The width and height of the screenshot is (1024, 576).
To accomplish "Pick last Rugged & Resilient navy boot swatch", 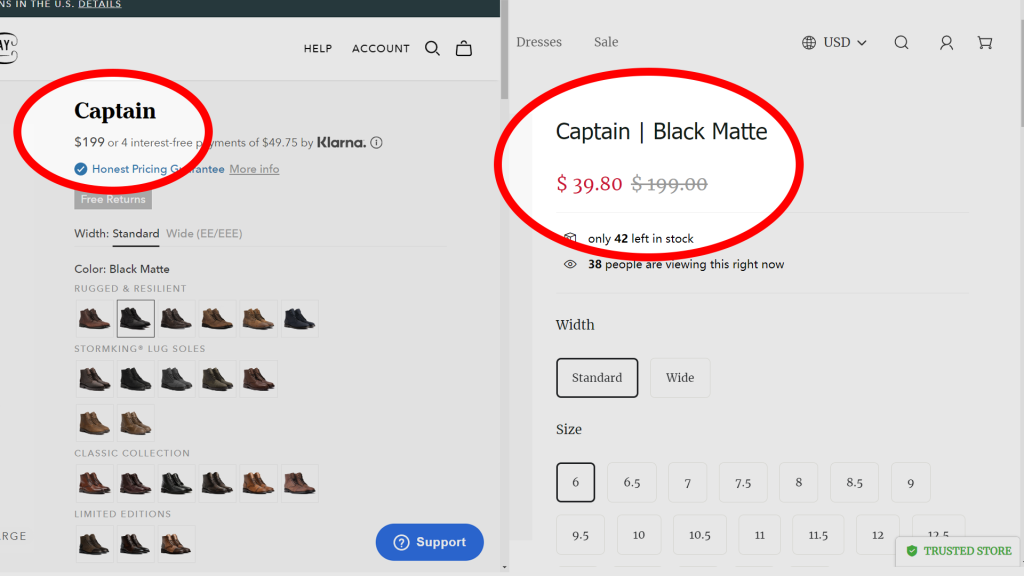I will point(300,319).
